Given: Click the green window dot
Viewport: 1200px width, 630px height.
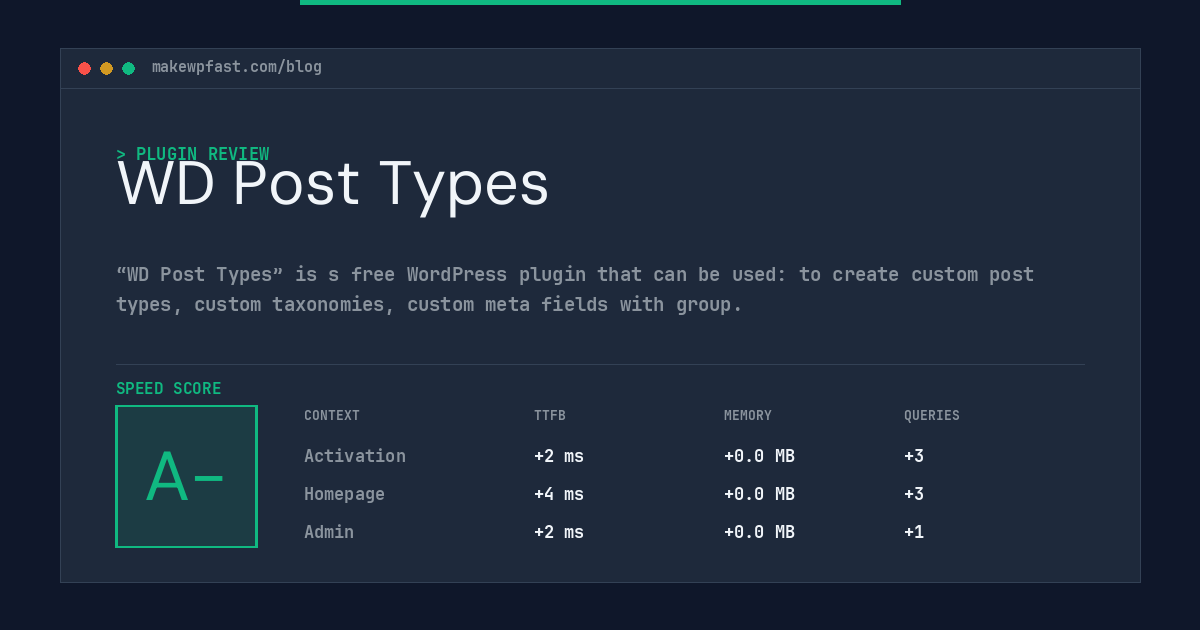Looking at the screenshot, I should coord(128,68).
